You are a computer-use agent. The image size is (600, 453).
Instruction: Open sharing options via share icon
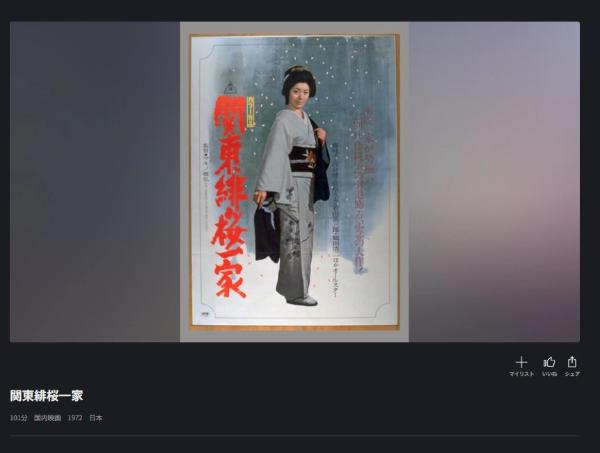pyautogui.click(x=572, y=362)
